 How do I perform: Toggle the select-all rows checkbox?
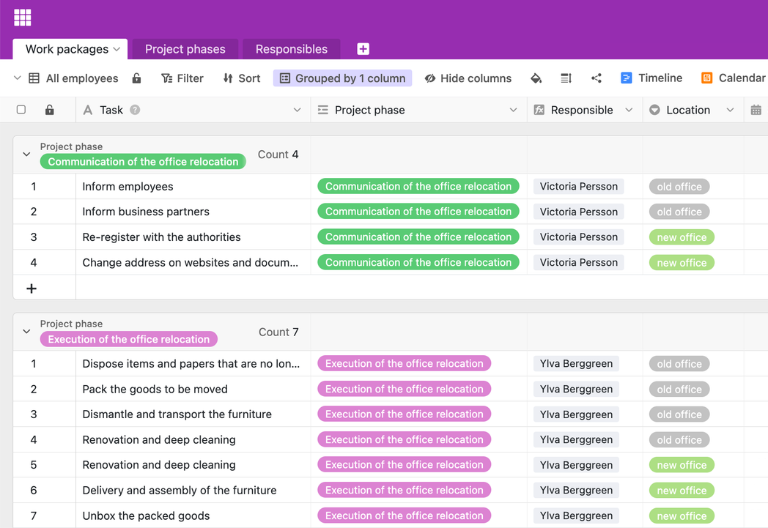pyautogui.click(x=21, y=110)
